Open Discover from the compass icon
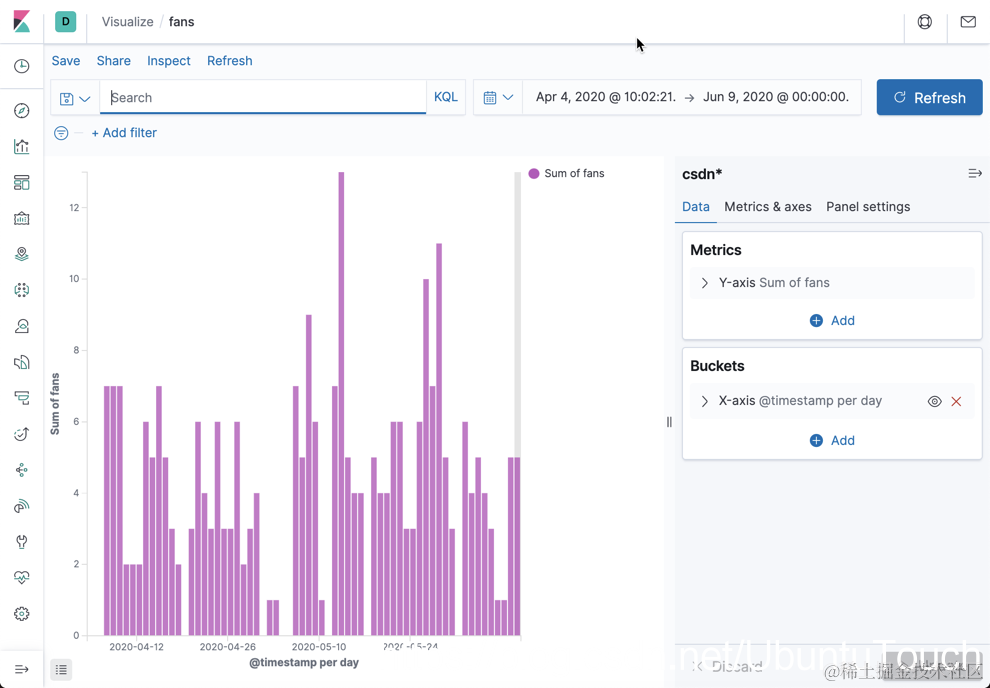 21,111
